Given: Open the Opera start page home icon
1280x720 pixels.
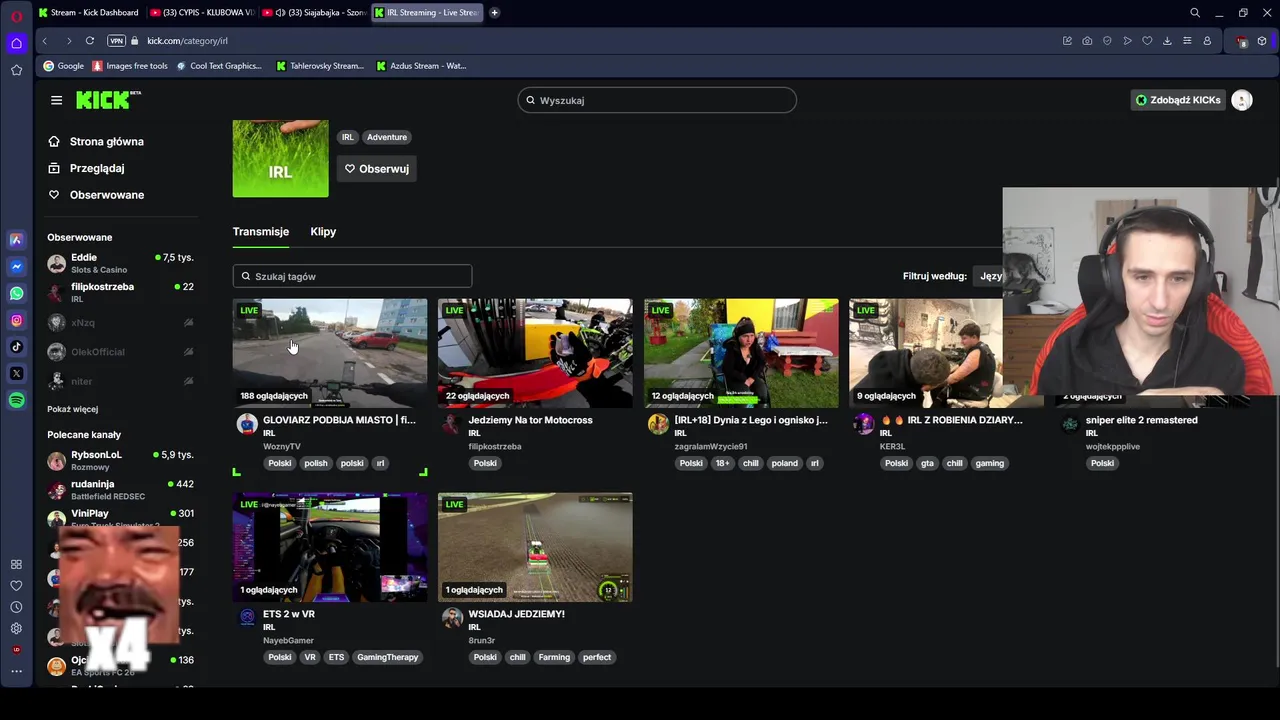Looking at the screenshot, I should 16,43.
